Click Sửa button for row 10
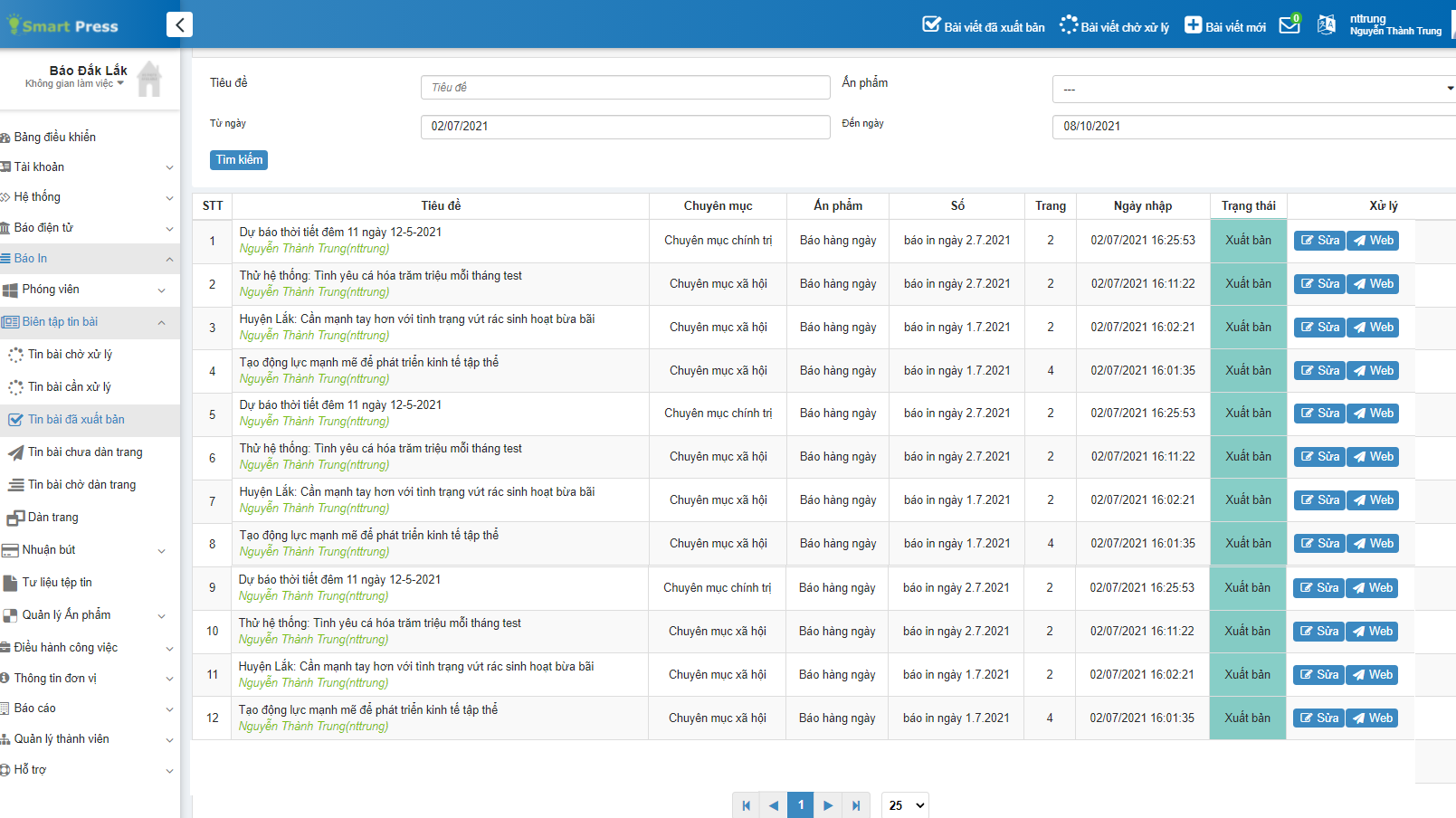This screenshot has width=1456, height=818. pyautogui.click(x=1318, y=632)
